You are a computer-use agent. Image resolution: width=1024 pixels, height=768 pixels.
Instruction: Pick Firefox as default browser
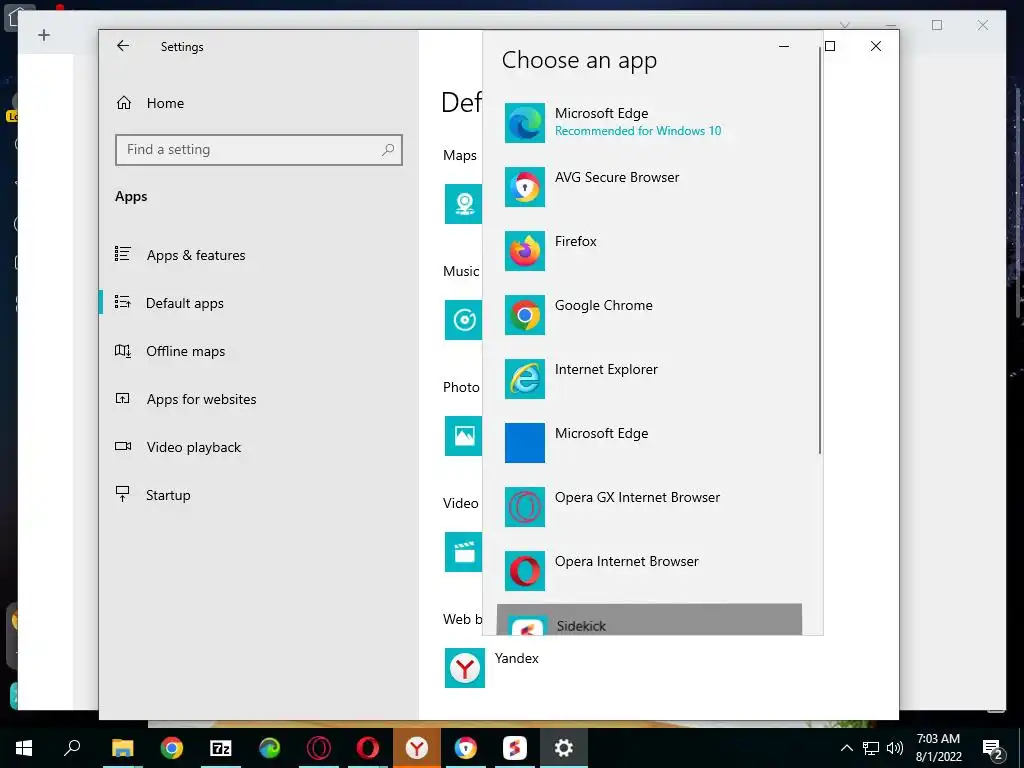[x=649, y=250]
